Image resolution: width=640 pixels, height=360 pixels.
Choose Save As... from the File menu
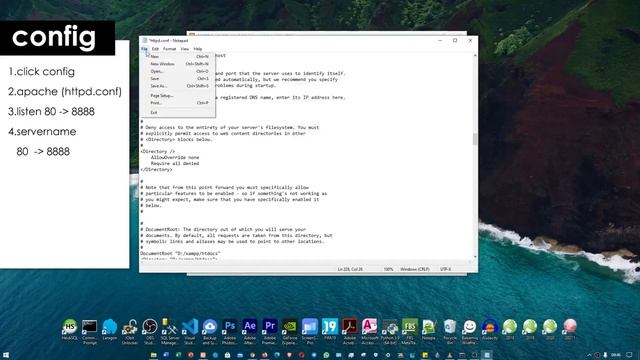[x=178, y=86]
